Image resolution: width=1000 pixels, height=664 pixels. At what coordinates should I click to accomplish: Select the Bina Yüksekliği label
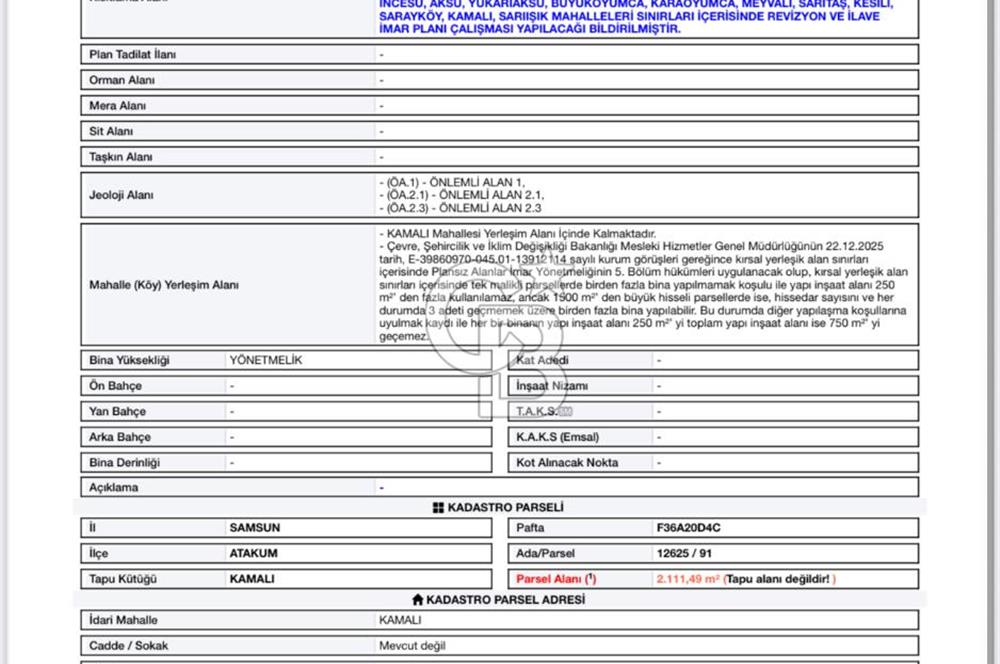coord(129,360)
